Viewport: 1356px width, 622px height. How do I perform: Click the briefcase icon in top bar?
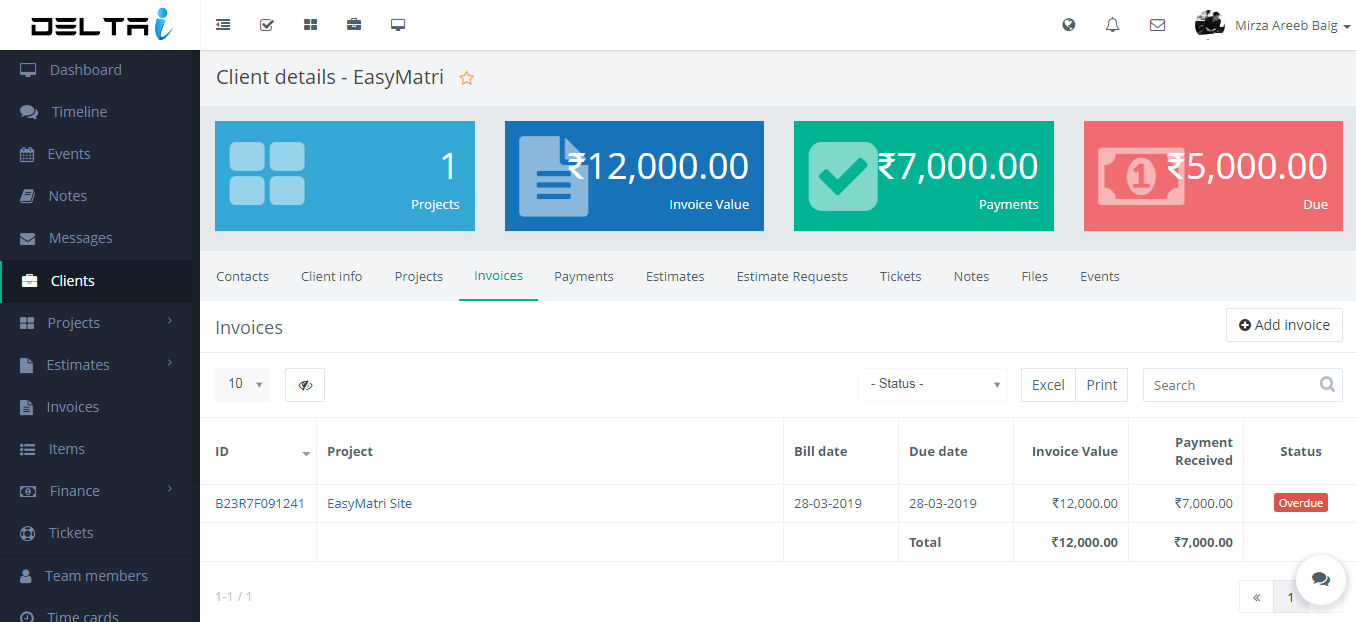pos(354,25)
